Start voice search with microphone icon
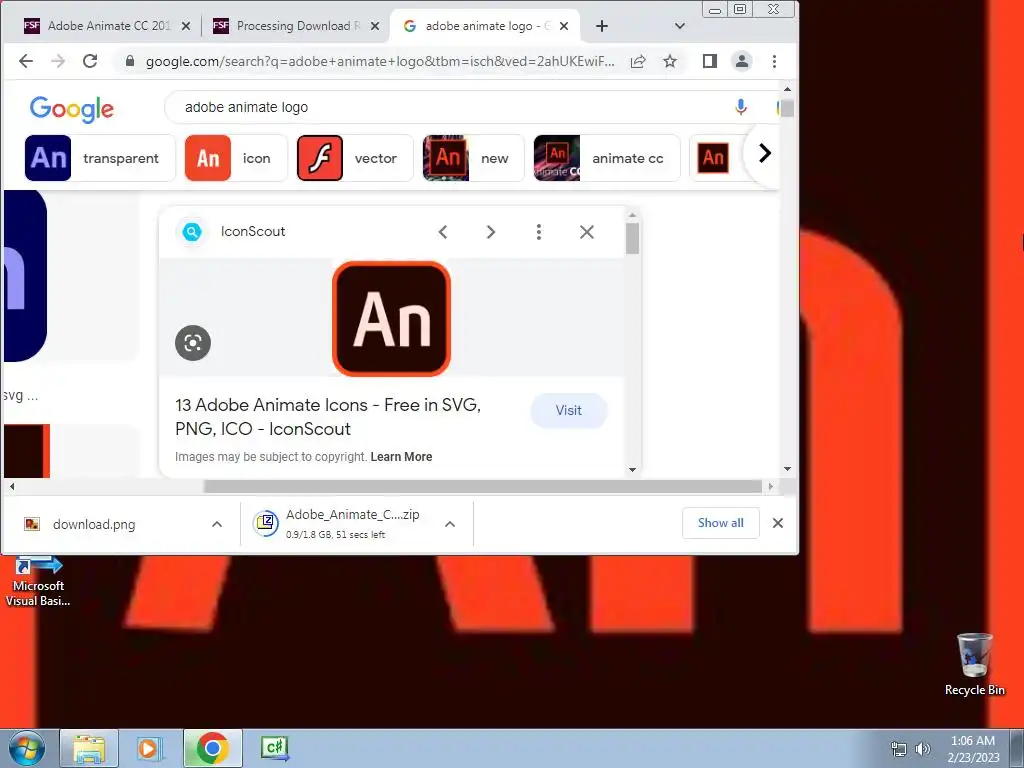1024x768 pixels. coord(741,107)
